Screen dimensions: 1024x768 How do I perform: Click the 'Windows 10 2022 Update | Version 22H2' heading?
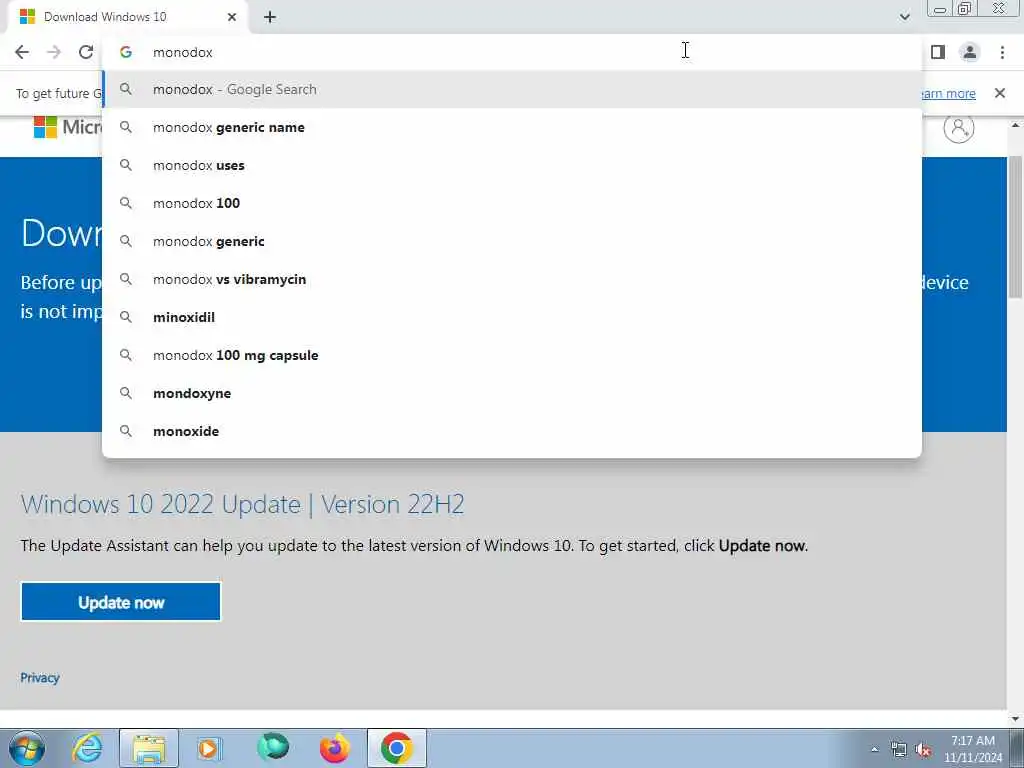pyautogui.click(x=242, y=504)
